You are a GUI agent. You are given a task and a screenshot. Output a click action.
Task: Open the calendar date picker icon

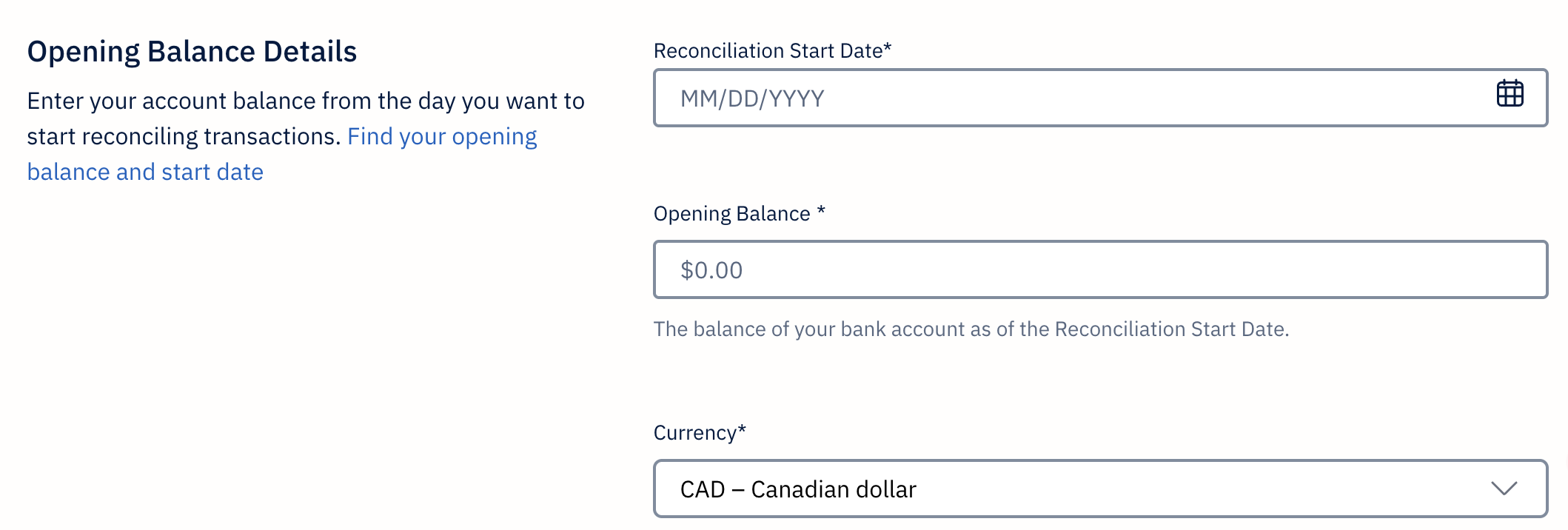tap(1510, 94)
